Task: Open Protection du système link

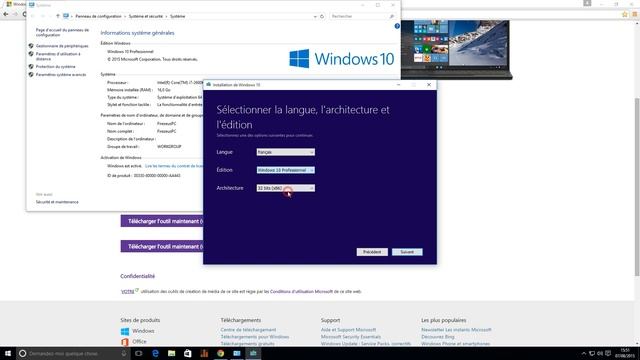Action: click(x=56, y=67)
